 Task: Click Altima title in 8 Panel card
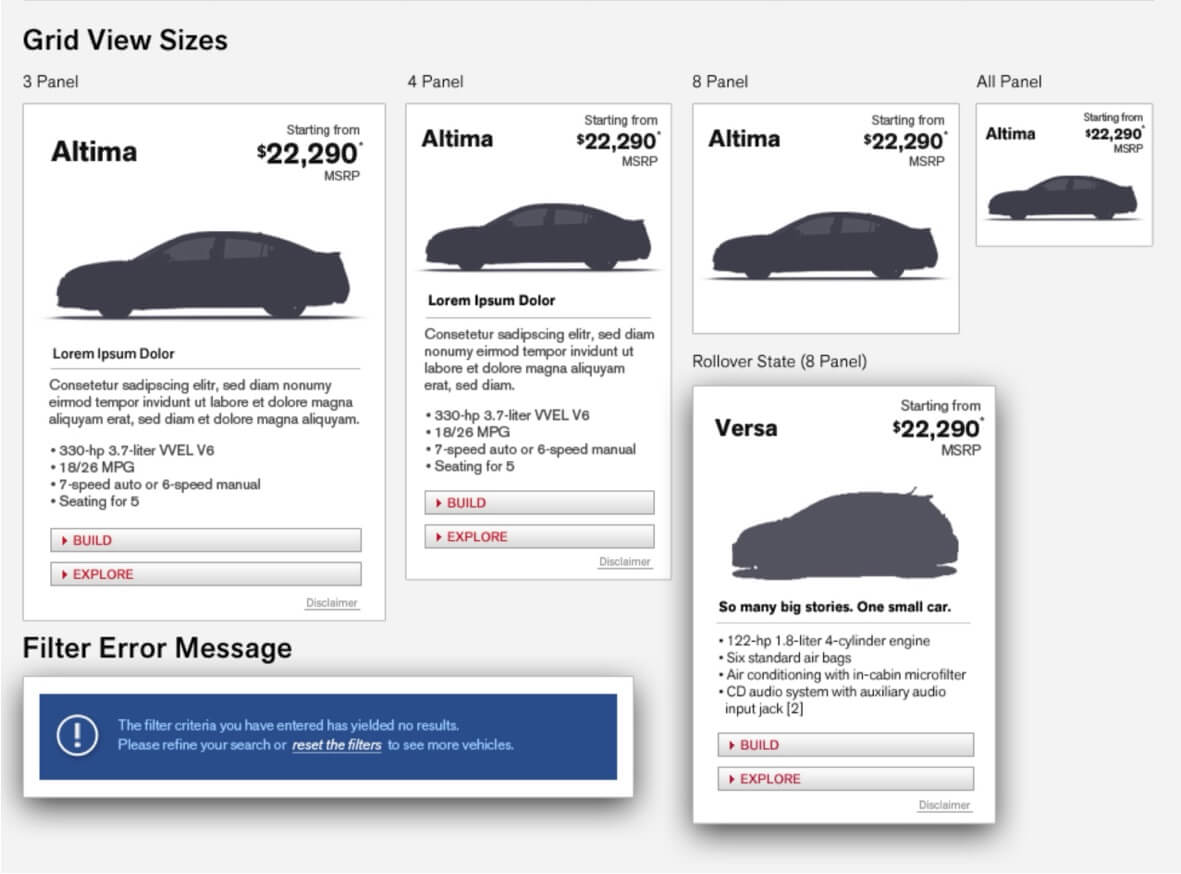coord(744,139)
